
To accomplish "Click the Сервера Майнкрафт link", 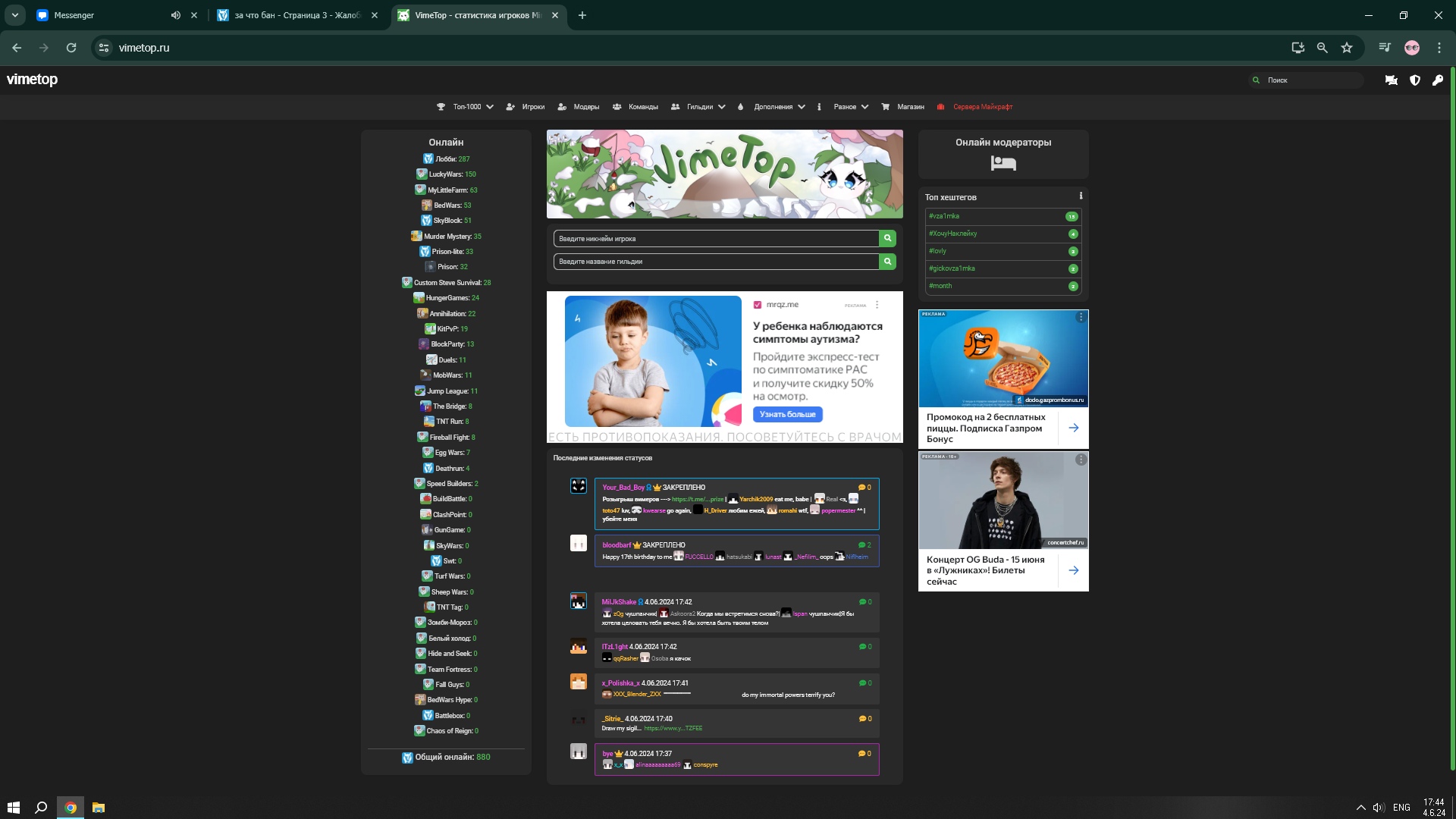I will pos(982,107).
